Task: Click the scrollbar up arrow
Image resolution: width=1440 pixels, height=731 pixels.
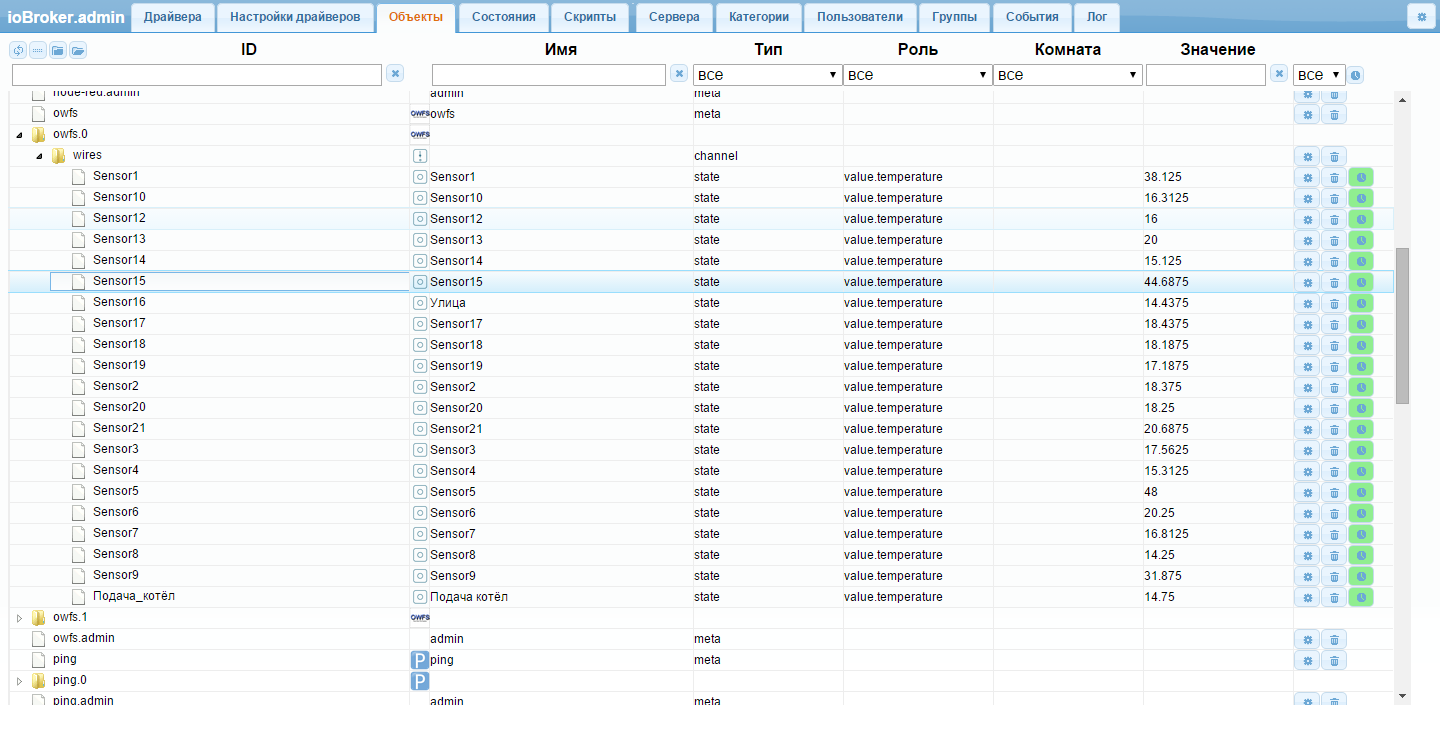Action: click(x=1402, y=99)
